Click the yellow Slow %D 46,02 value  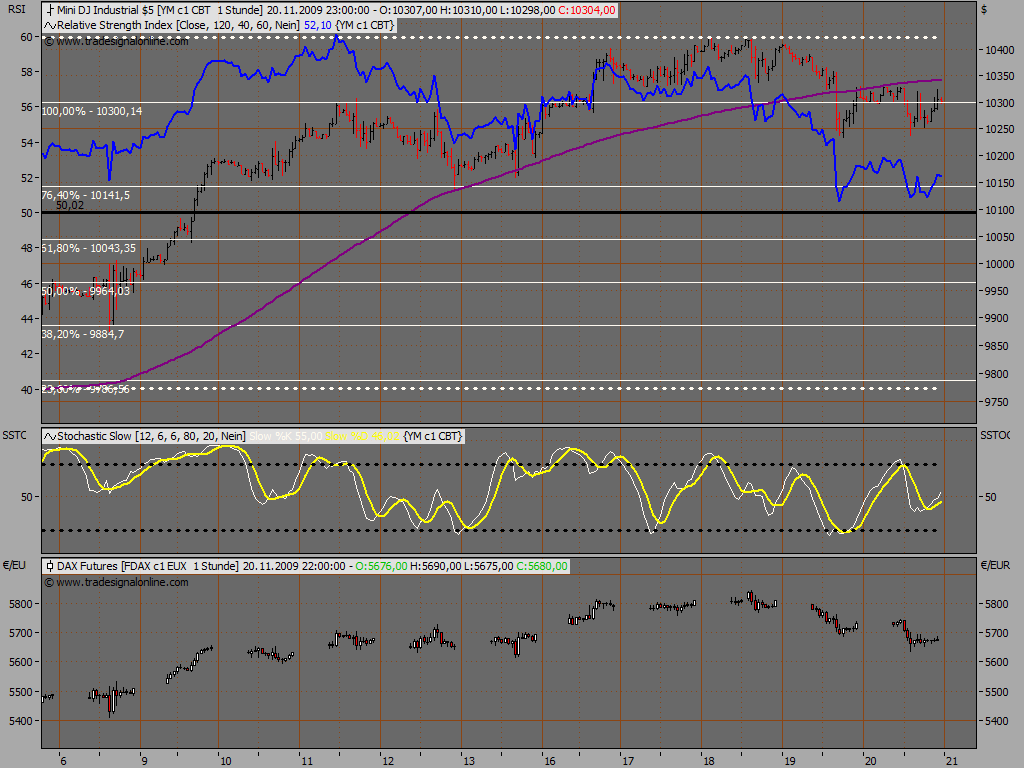(362, 436)
